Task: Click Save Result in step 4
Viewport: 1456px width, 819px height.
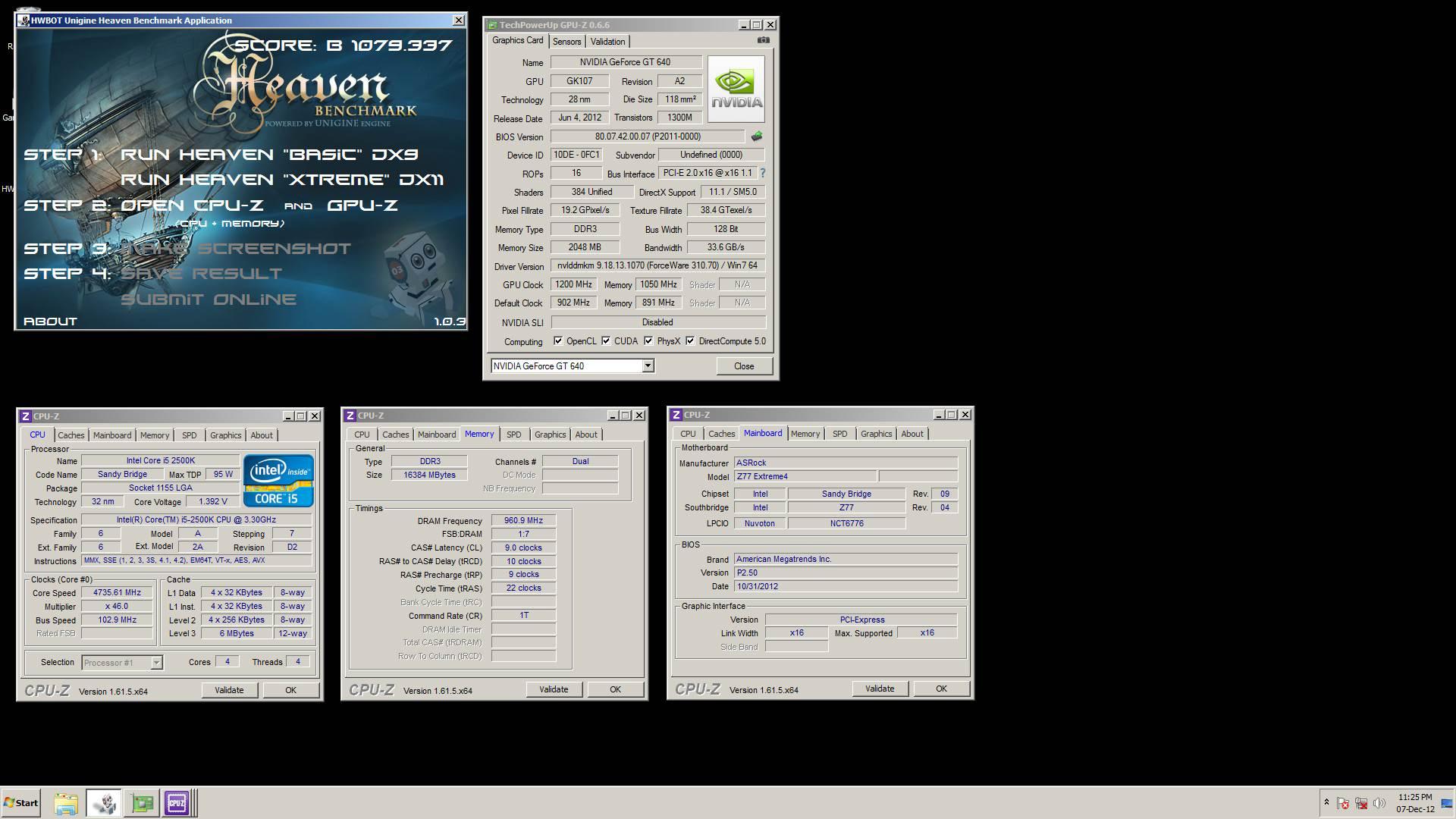Action: (x=202, y=274)
